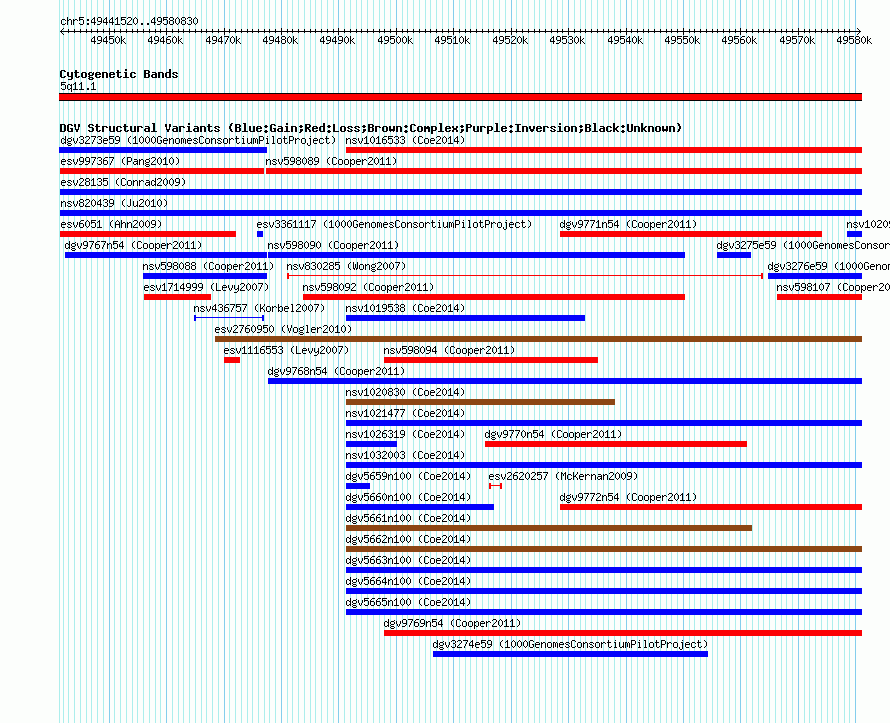Image resolution: width=890 pixels, height=723 pixels.
Task: Open nsv598107 variant label
Action: coord(833,287)
